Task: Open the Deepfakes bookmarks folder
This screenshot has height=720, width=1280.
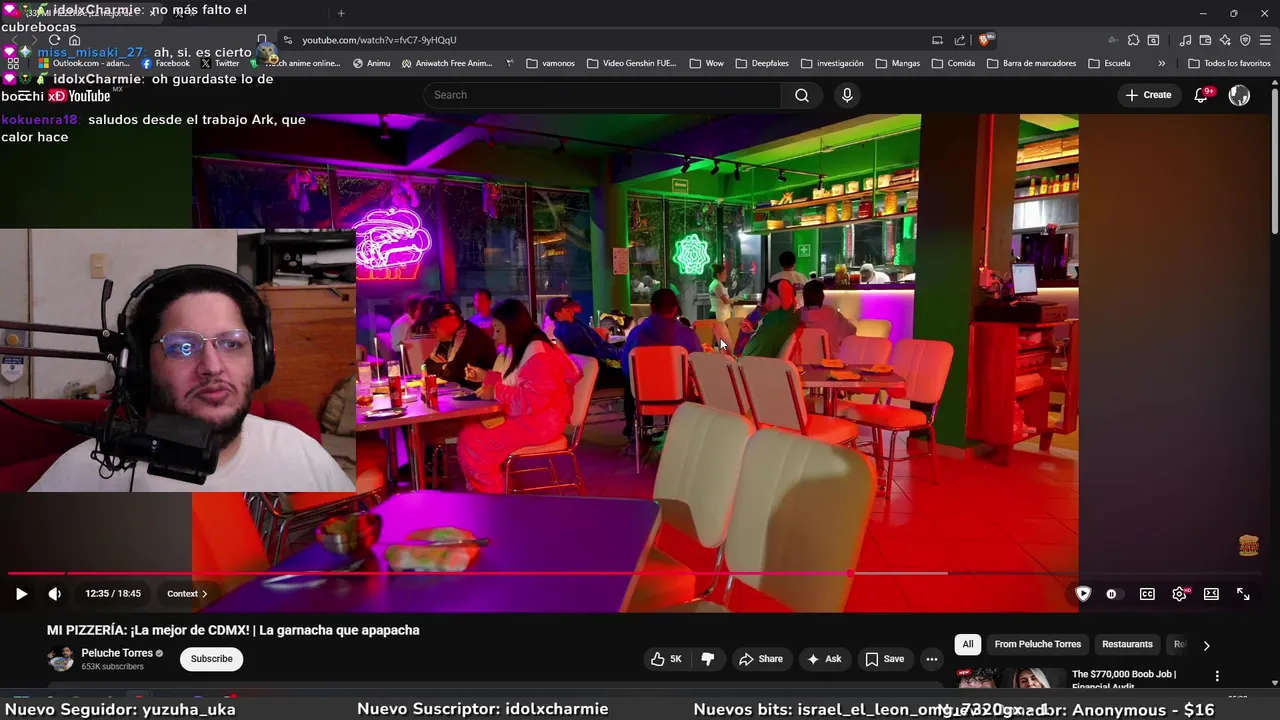Action: (x=762, y=63)
